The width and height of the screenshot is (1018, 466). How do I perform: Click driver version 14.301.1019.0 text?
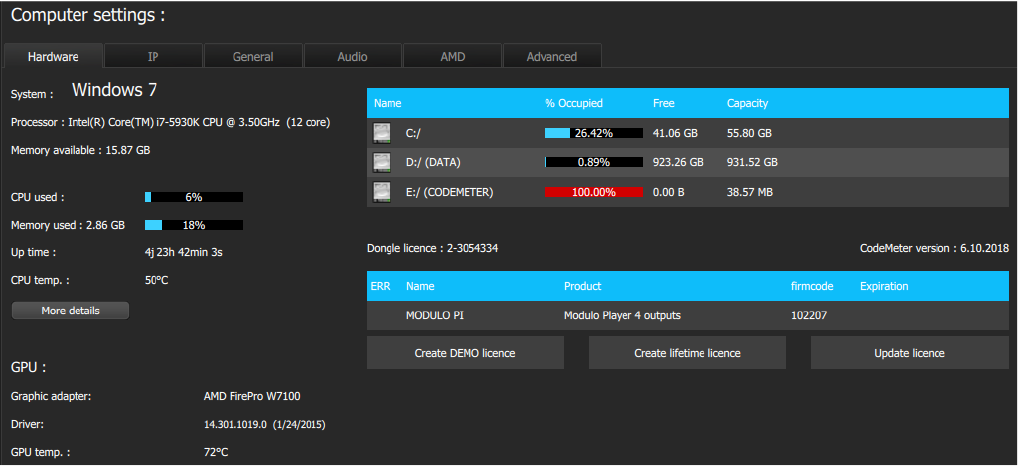264,425
